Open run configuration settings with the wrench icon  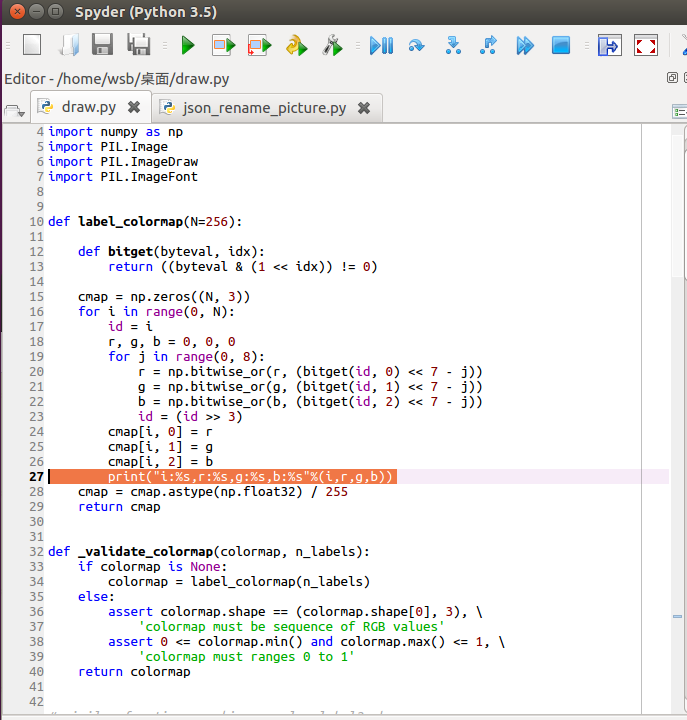[x=332, y=45]
